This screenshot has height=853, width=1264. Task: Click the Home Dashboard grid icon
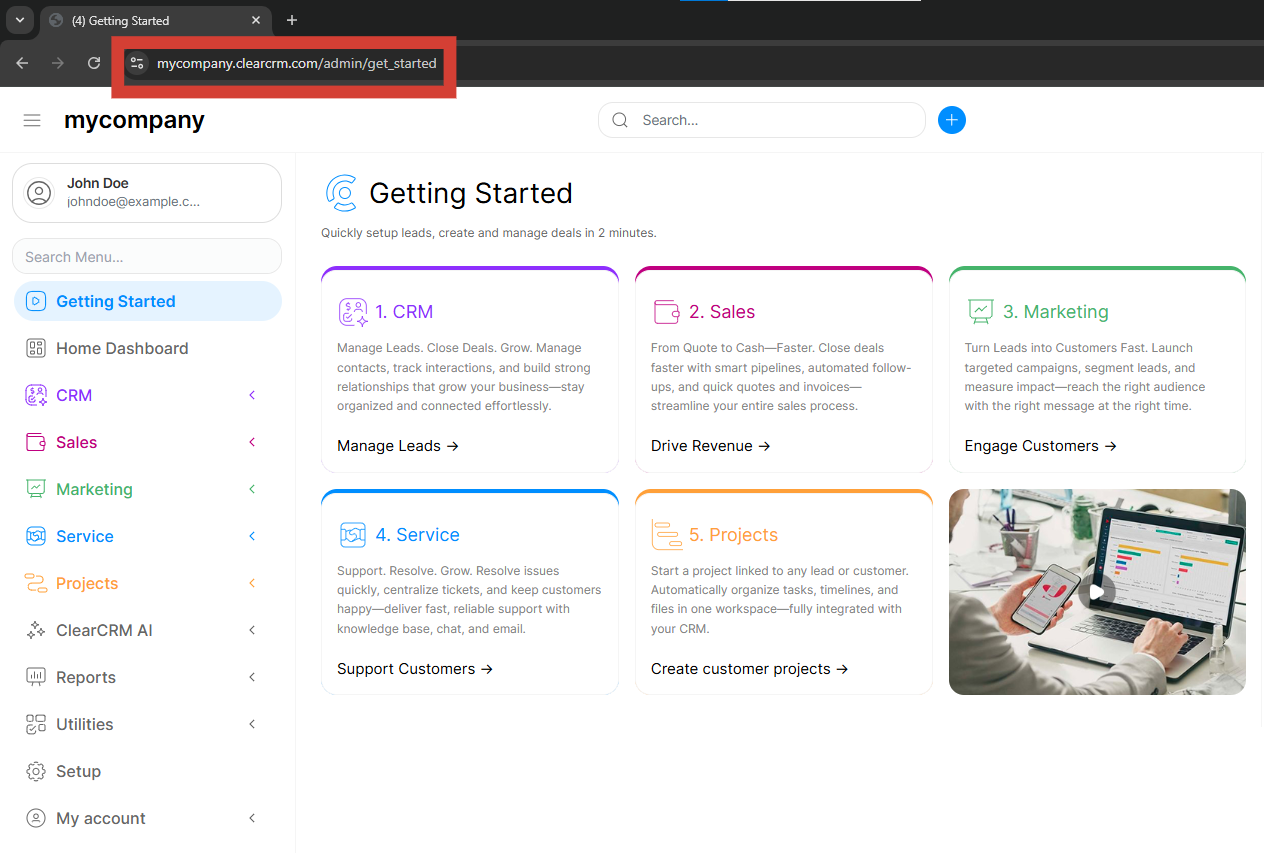point(36,348)
